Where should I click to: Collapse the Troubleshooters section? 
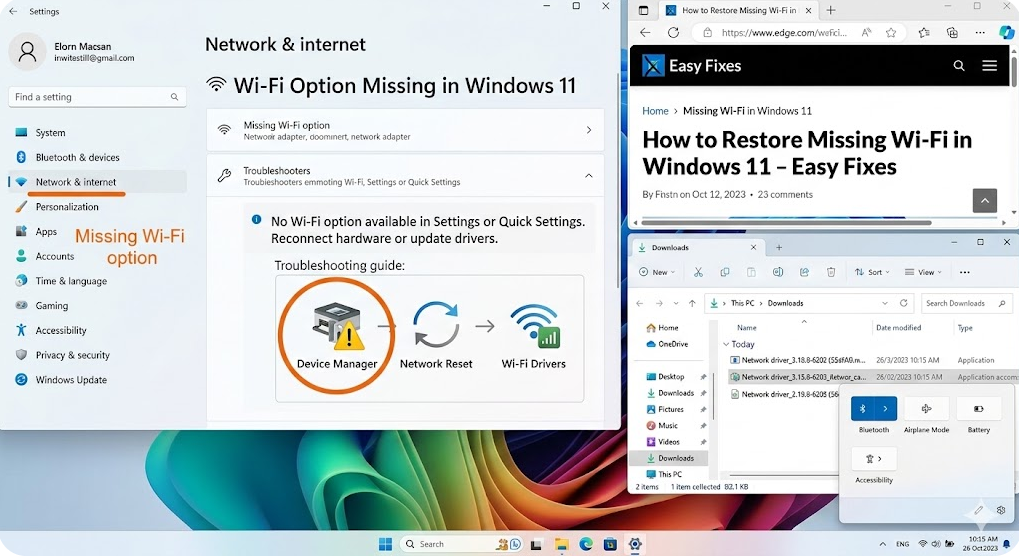(588, 176)
